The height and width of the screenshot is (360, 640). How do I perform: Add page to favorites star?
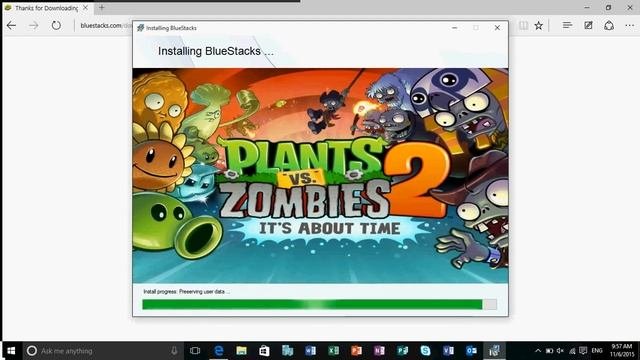tap(539, 25)
